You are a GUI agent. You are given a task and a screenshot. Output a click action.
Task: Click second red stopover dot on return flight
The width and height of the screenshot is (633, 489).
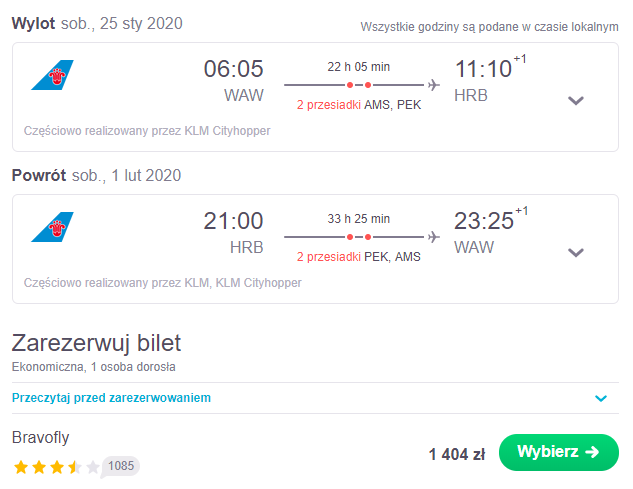pos(368,237)
